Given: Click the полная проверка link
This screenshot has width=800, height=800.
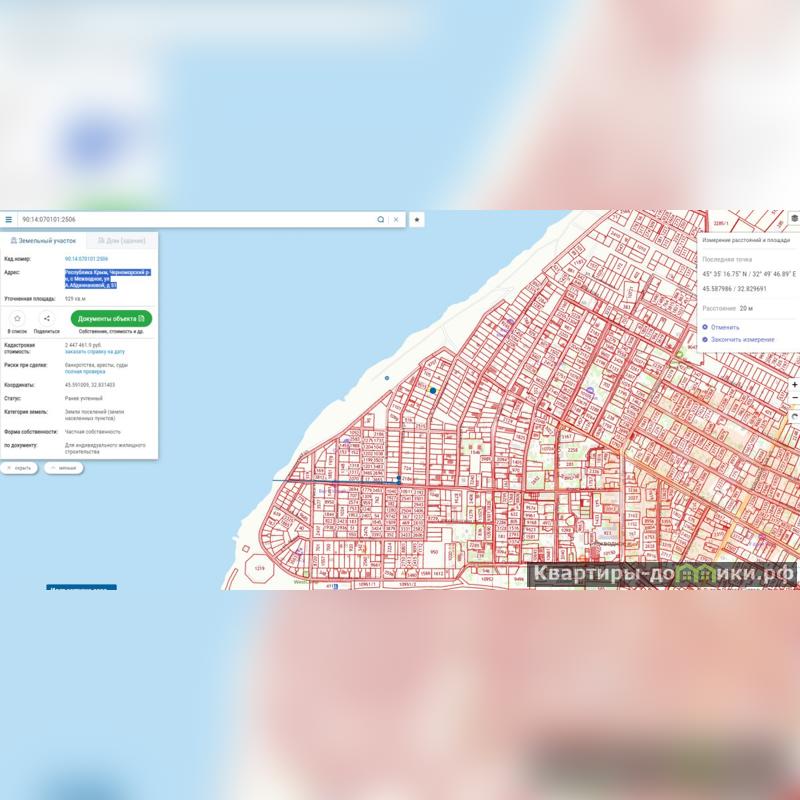Looking at the screenshot, I should (x=86, y=371).
